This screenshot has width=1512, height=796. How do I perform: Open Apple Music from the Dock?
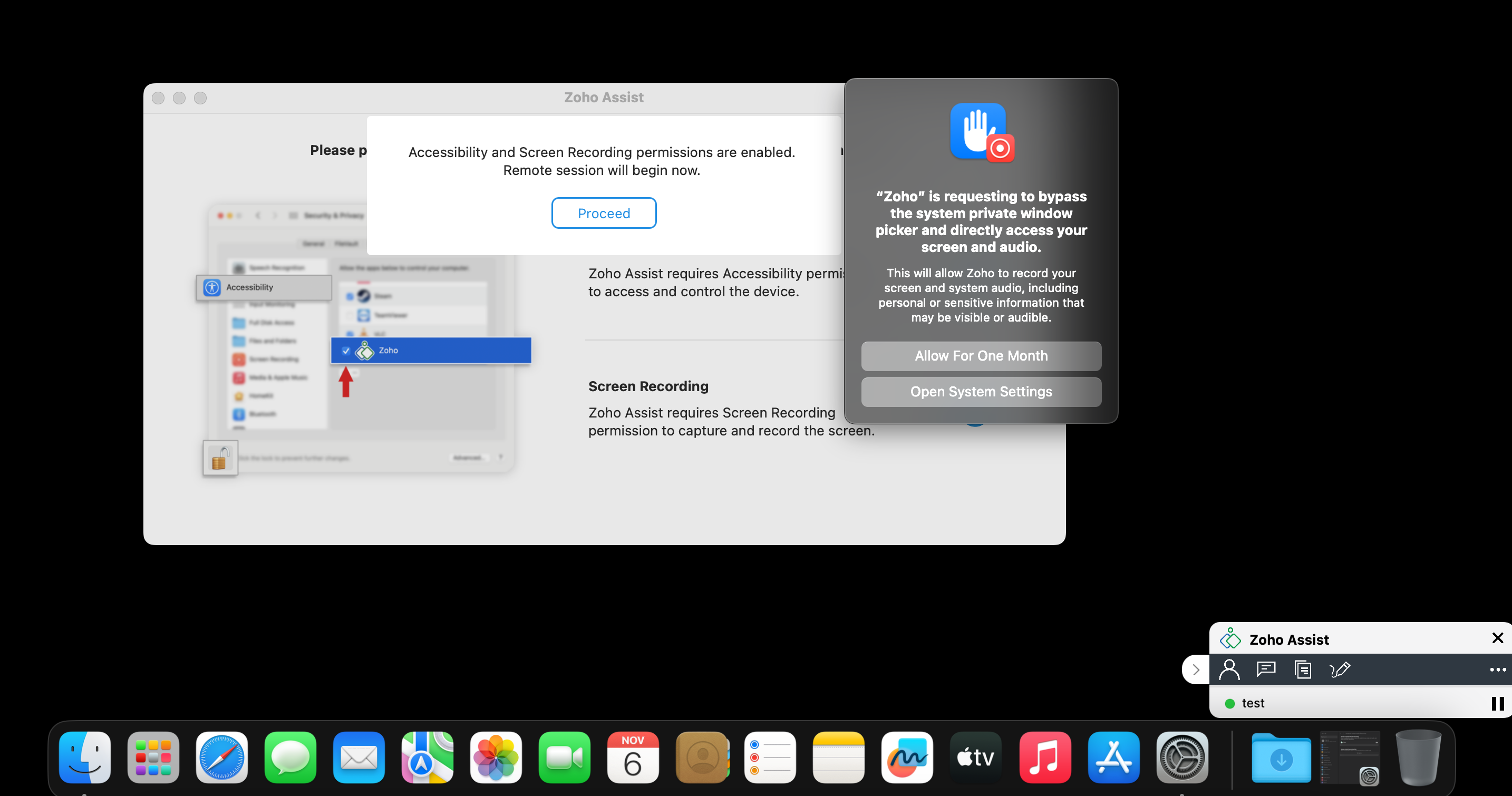[1044, 758]
